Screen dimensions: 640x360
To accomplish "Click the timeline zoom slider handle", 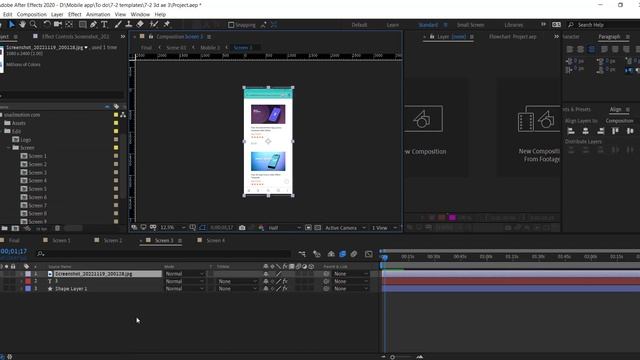I will tap(392, 357).
